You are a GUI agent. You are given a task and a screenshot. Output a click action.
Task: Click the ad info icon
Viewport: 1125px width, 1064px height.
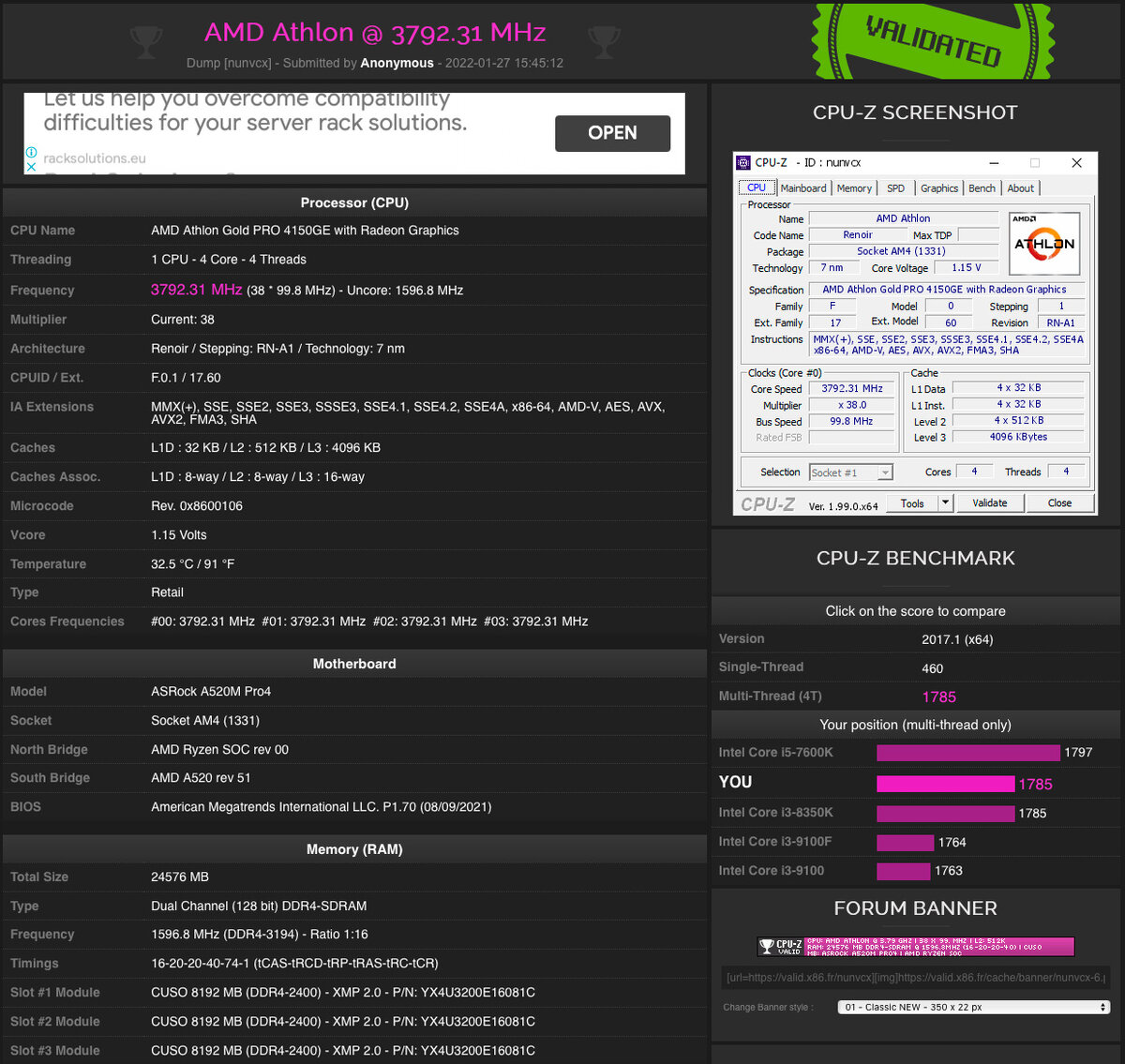tap(31, 152)
